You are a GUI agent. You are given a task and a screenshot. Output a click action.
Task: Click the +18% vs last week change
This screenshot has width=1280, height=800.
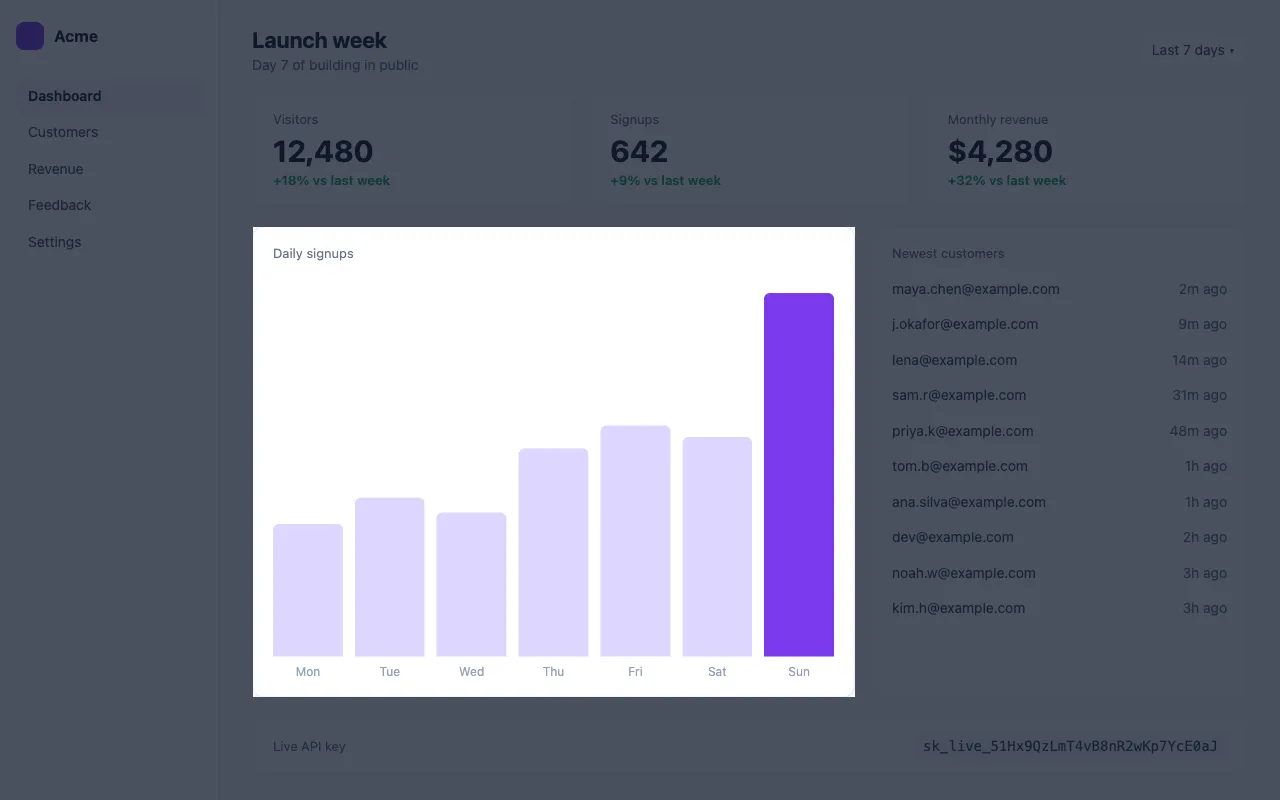point(331,181)
